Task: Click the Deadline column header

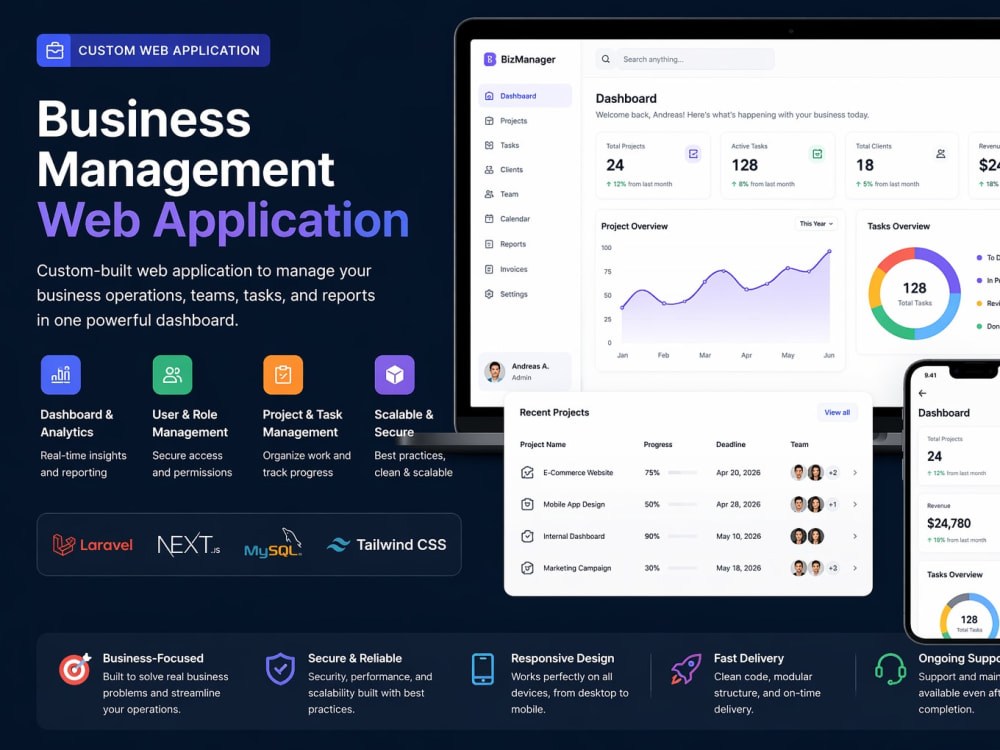Action: (x=731, y=445)
